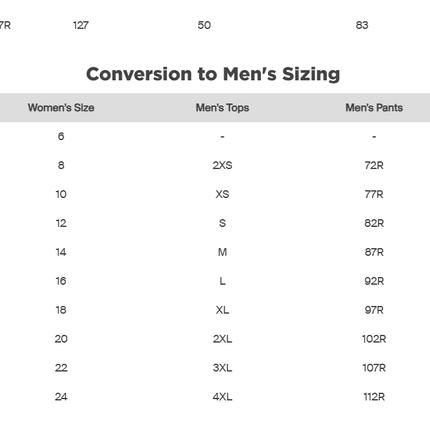Click women's size 16 cell
The image size is (430, 430).
tap(61, 281)
